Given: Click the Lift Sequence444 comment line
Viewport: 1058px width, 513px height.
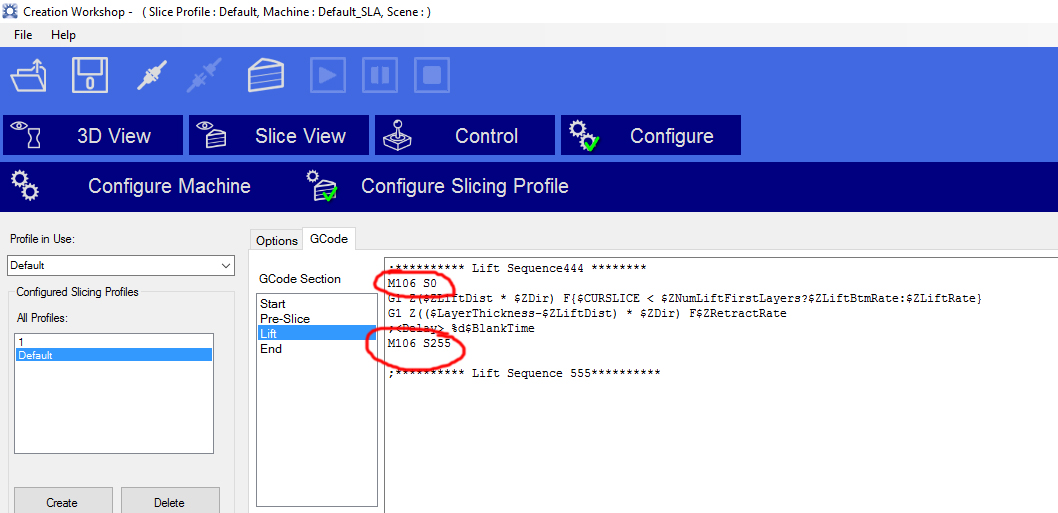Looking at the screenshot, I should [x=518, y=268].
